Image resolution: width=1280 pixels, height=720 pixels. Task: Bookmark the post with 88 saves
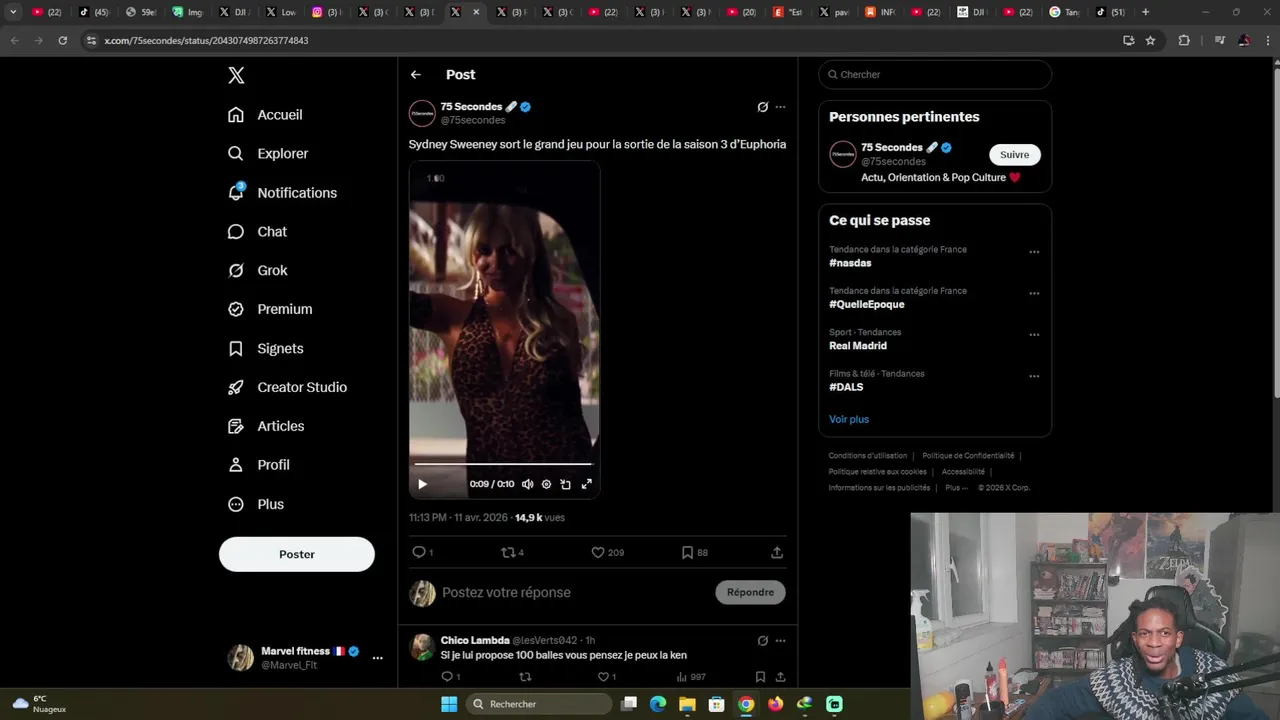(x=687, y=552)
